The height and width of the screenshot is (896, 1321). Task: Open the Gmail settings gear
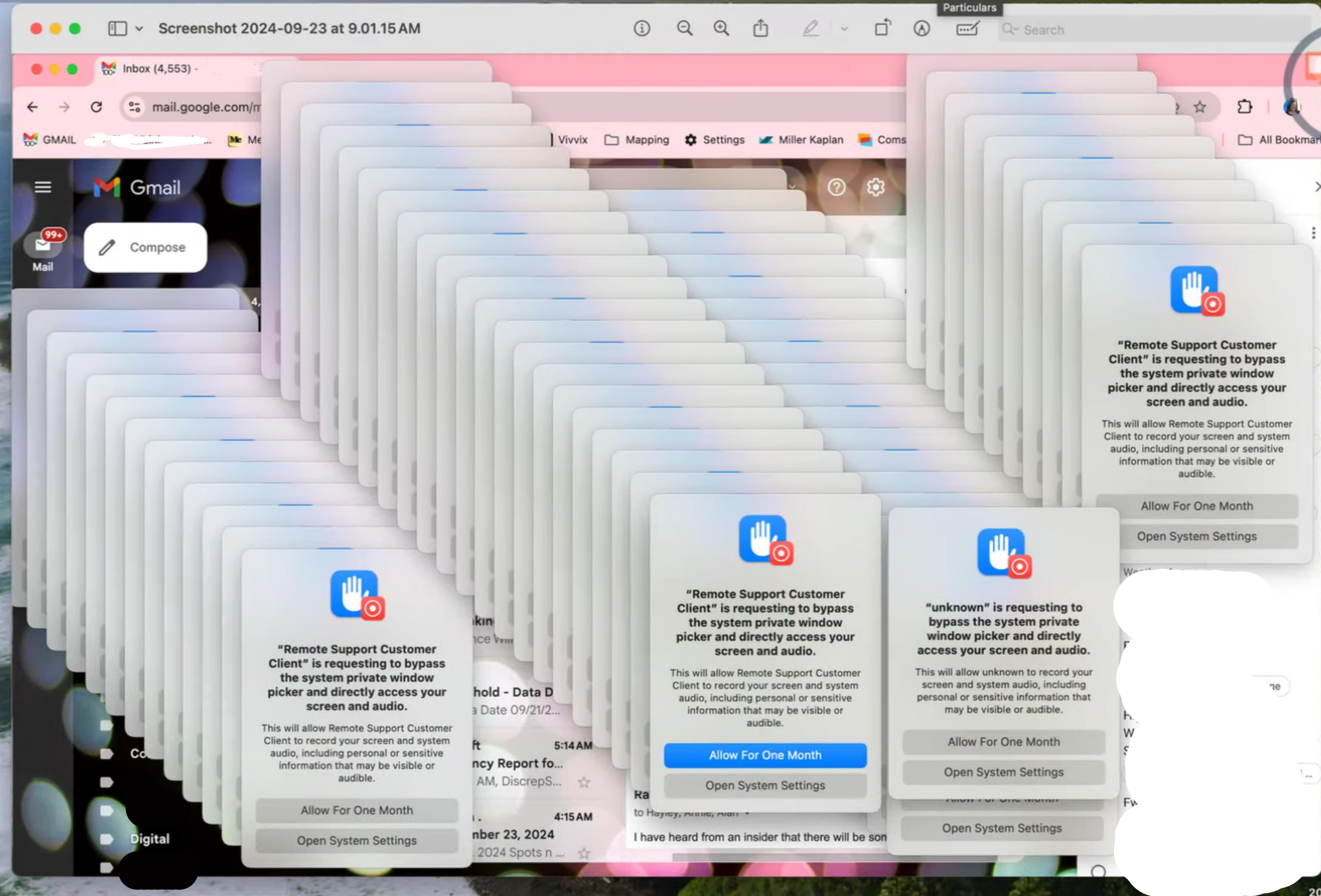876,187
